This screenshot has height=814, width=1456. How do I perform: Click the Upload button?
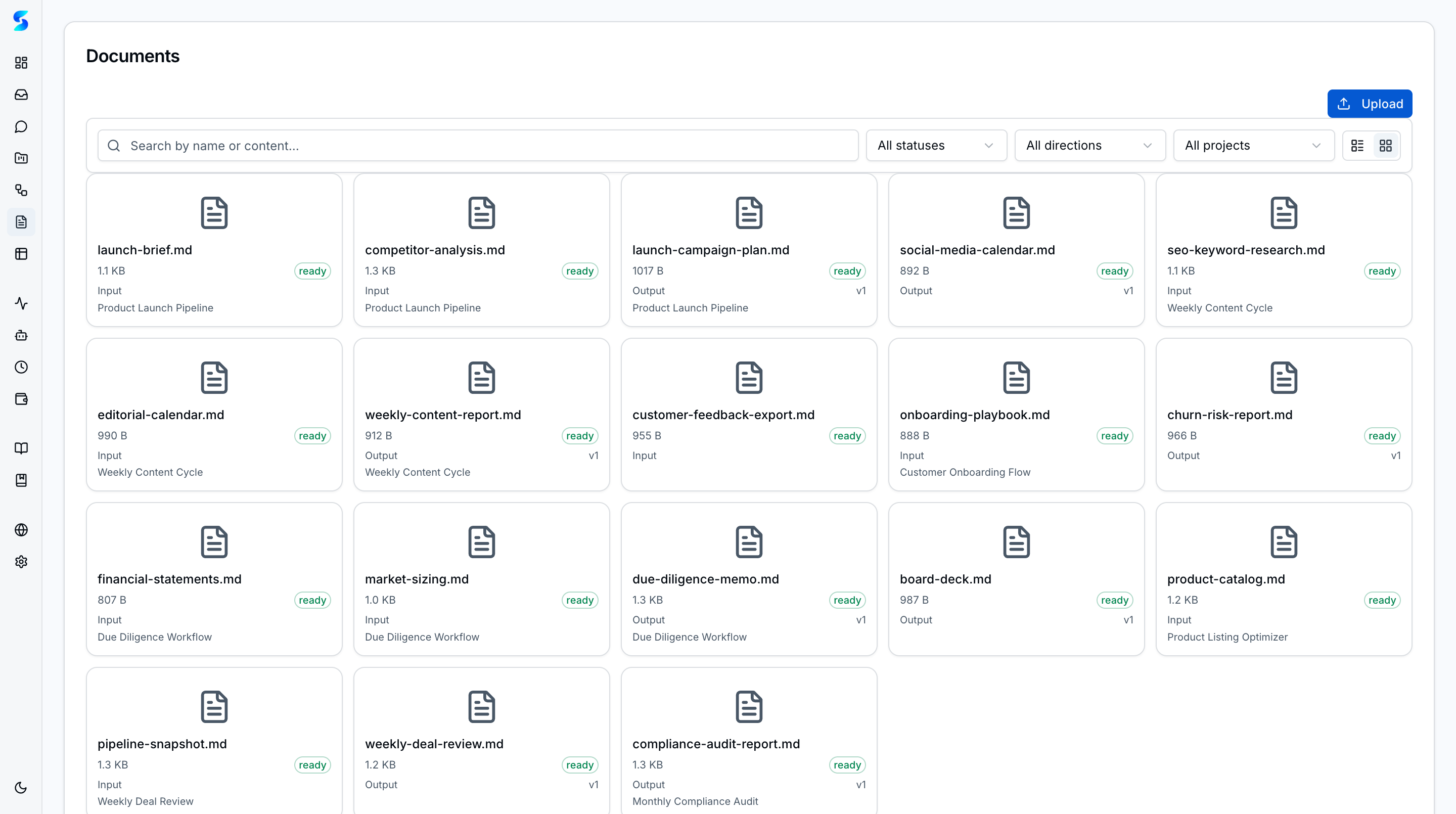point(1370,104)
